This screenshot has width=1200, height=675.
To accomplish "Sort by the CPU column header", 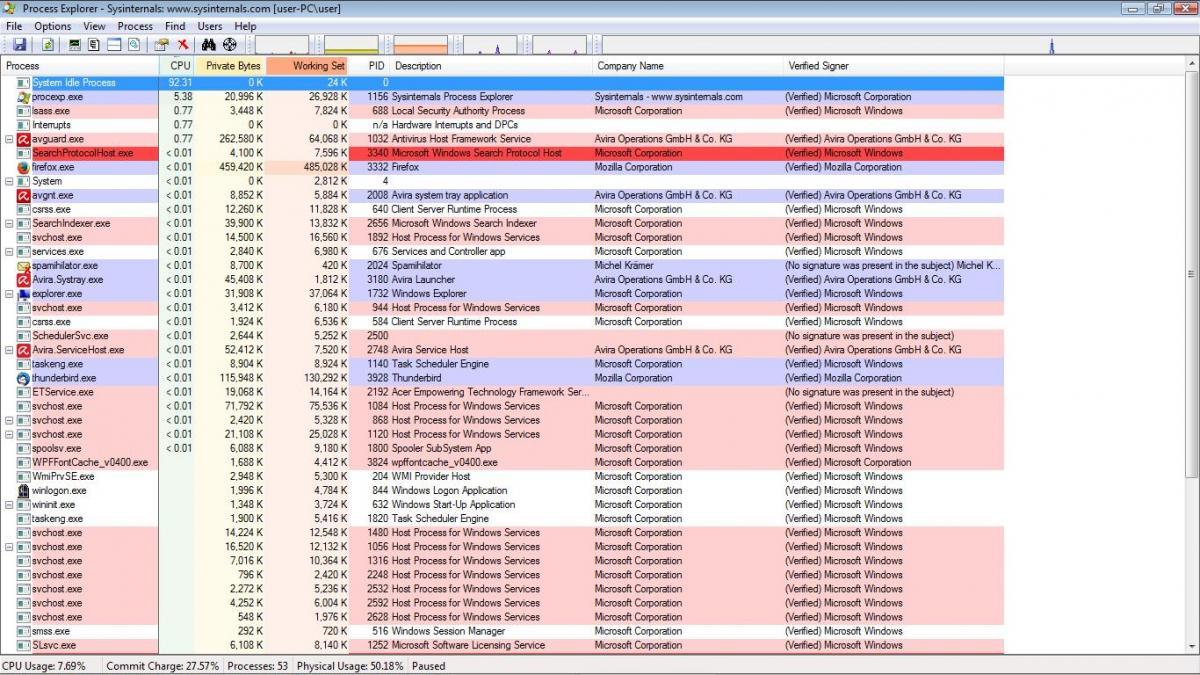I will pyautogui.click(x=177, y=66).
